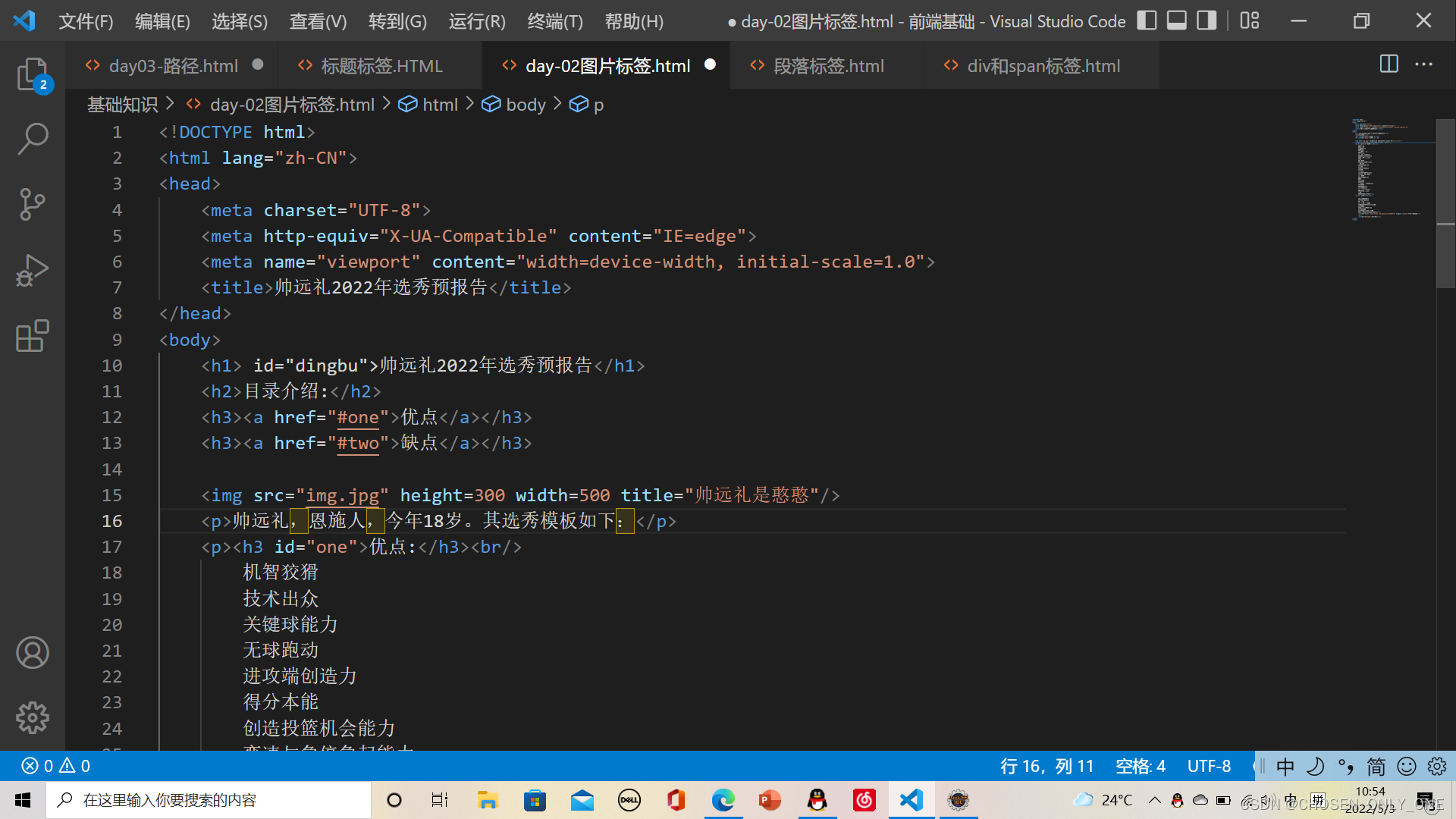Open File Explorer from the taskbar

(x=487, y=800)
